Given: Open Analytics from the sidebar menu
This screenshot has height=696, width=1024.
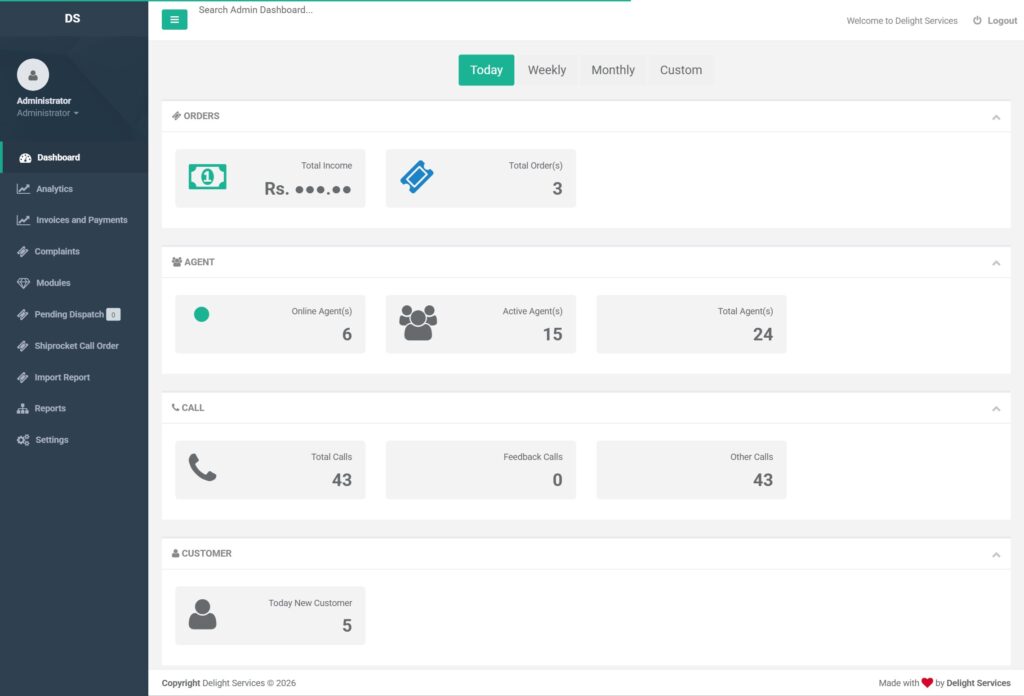Looking at the screenshot, I should point(74,189).
